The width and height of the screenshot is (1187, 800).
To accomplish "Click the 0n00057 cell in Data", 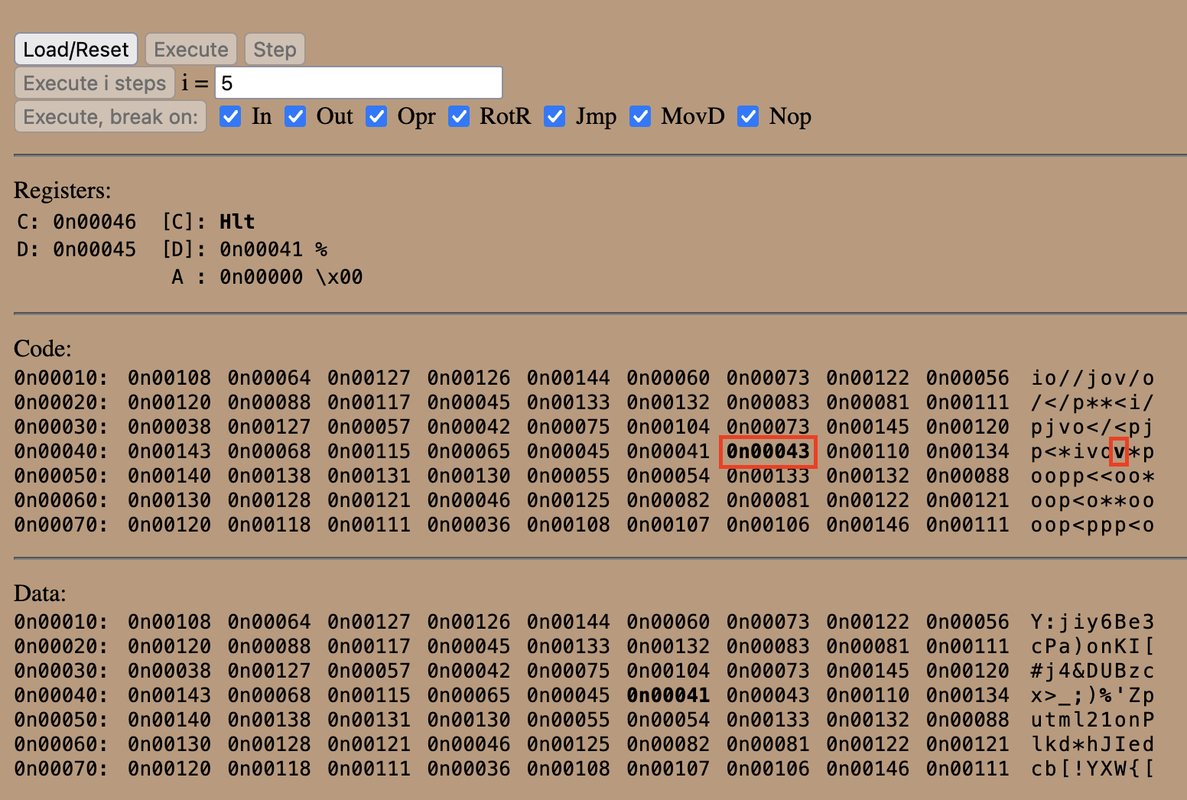I will tap(369, 671).
